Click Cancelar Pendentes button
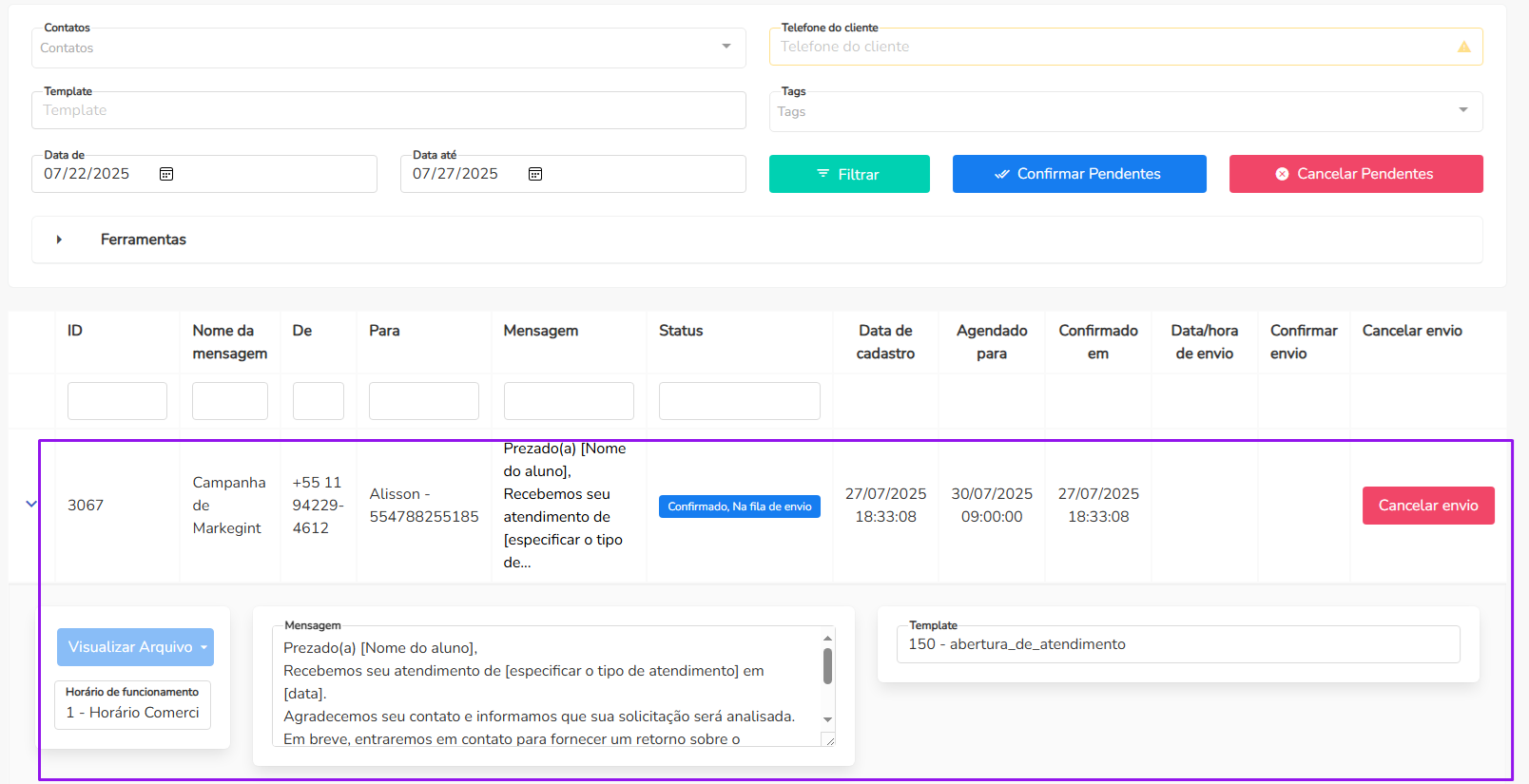Viewport: 1529px width, 784px height. pos(1355,174)
